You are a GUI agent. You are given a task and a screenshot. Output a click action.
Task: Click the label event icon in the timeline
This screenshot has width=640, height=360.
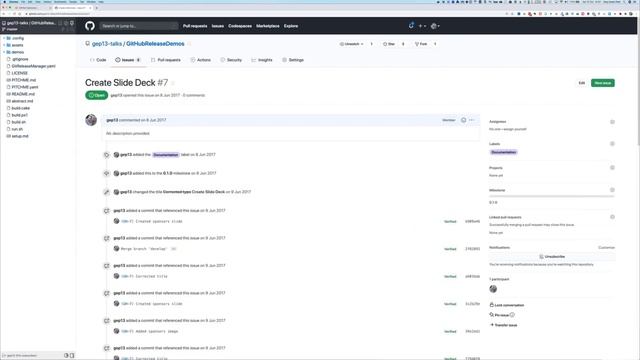point(107,155)
